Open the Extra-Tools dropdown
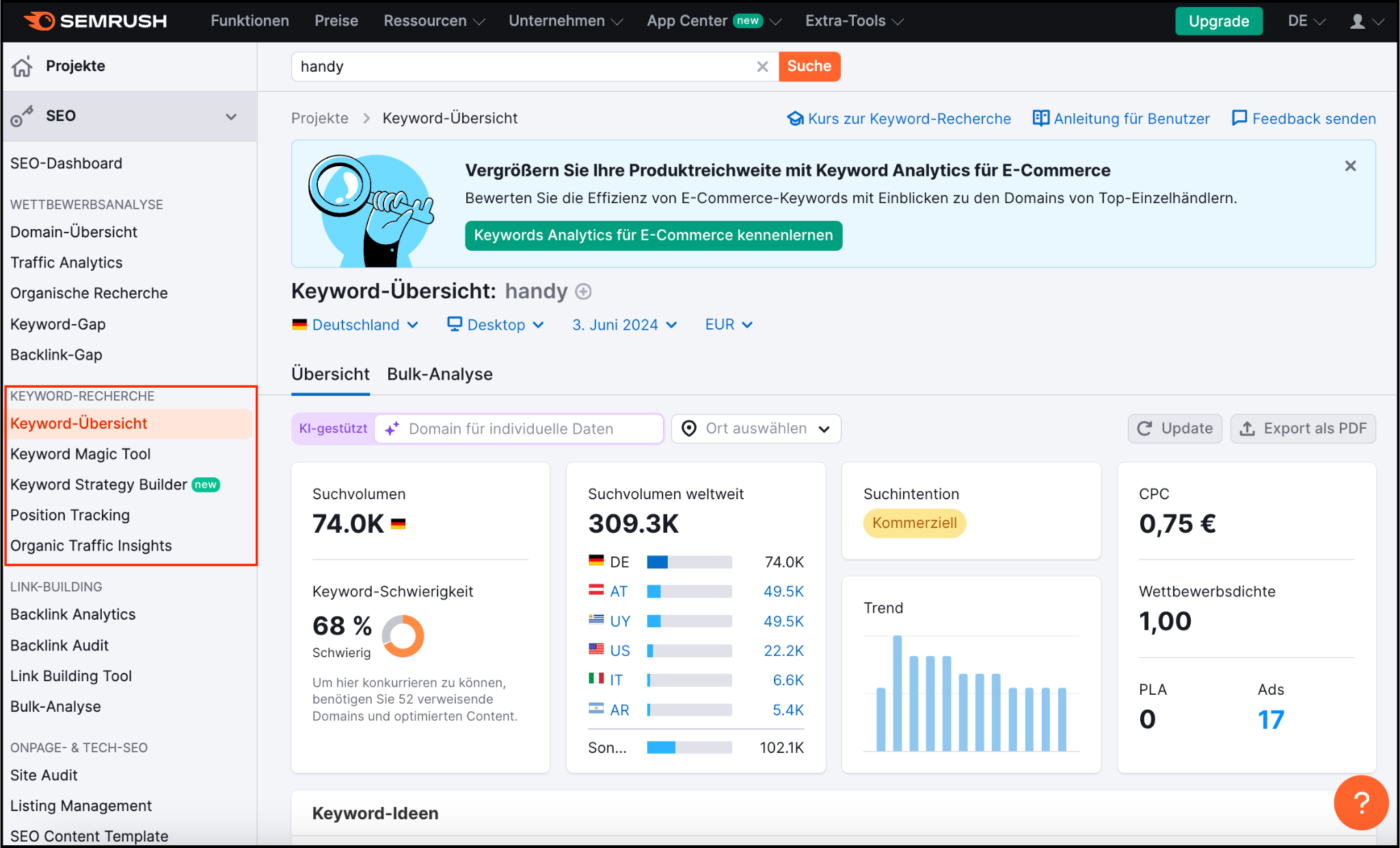 pos(854,21)
